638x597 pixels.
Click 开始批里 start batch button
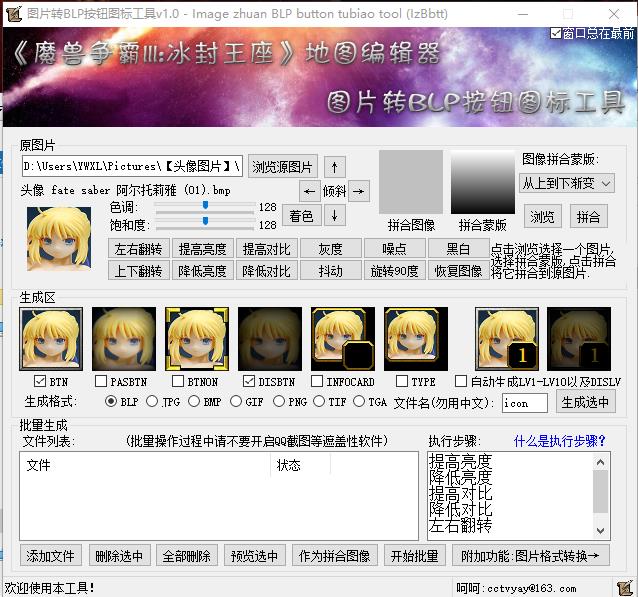pyautogui.click(x=415, y=556)
